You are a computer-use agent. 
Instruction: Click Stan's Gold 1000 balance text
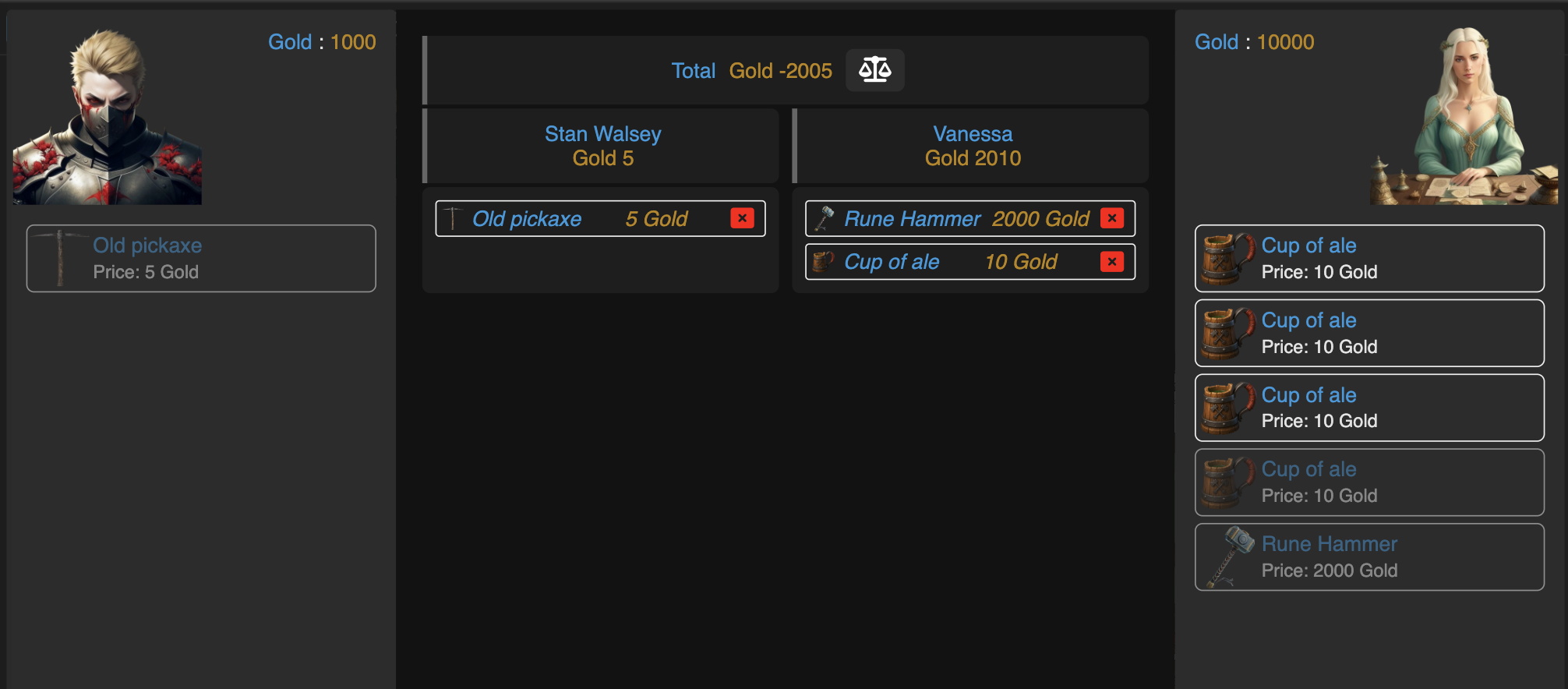point(322,42)
